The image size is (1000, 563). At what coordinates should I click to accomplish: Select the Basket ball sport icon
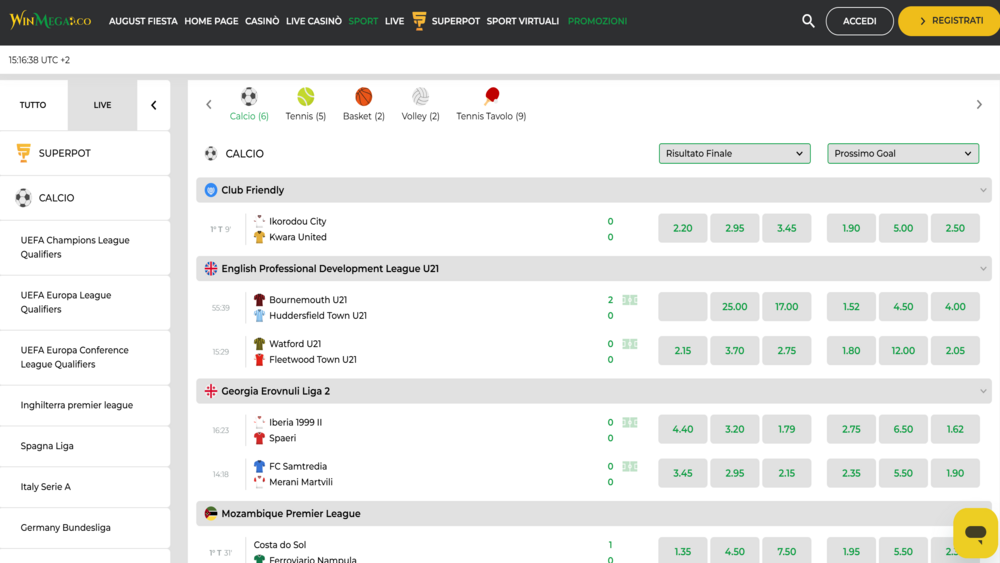tap(364, 96)
